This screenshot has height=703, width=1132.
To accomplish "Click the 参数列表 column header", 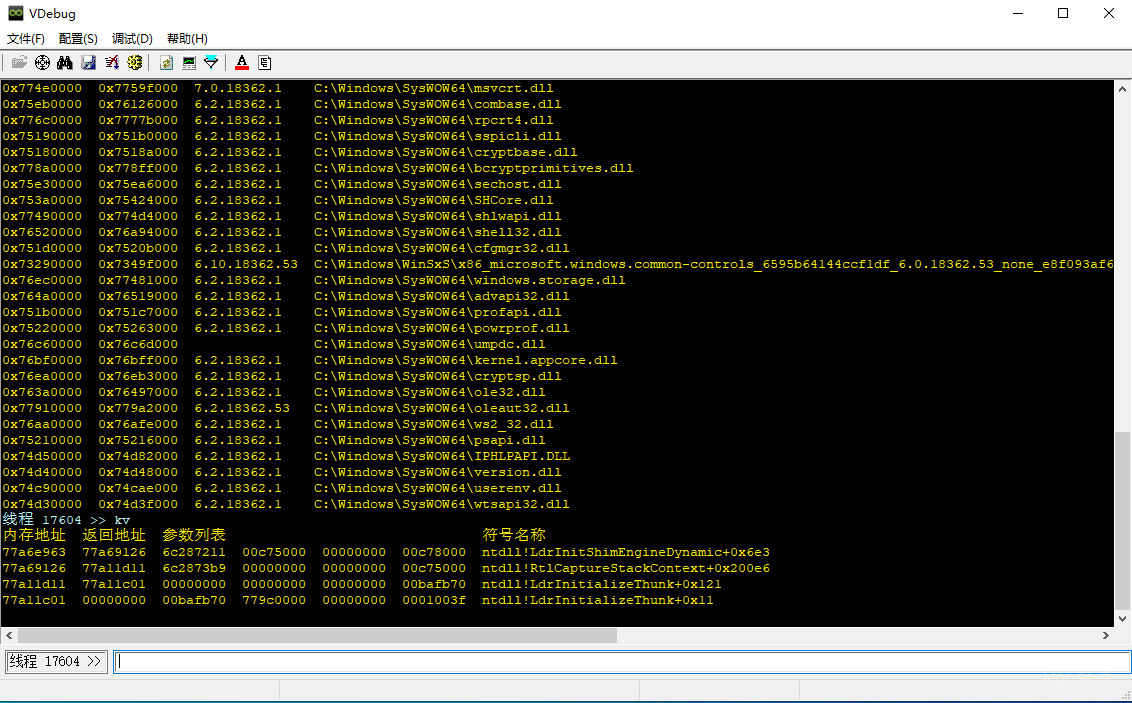I will click(x=194, y=535).
